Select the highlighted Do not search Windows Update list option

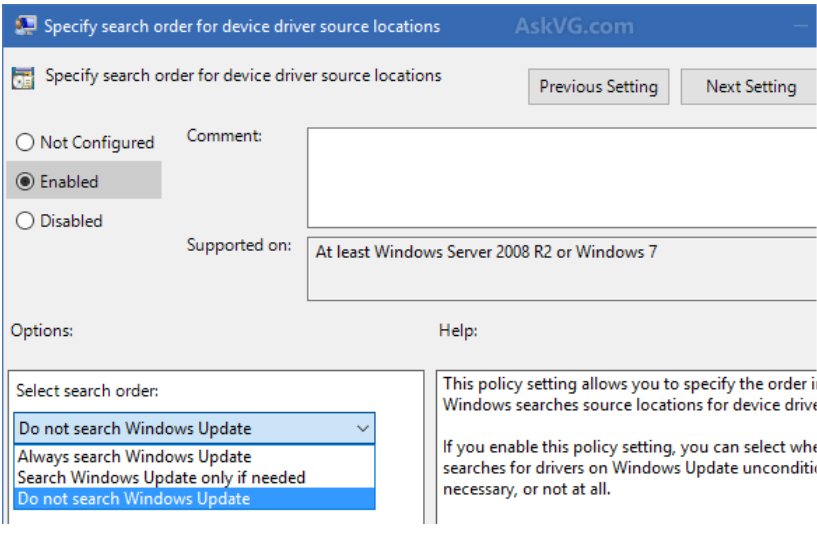pyautogui.click(x=134, y=499)
